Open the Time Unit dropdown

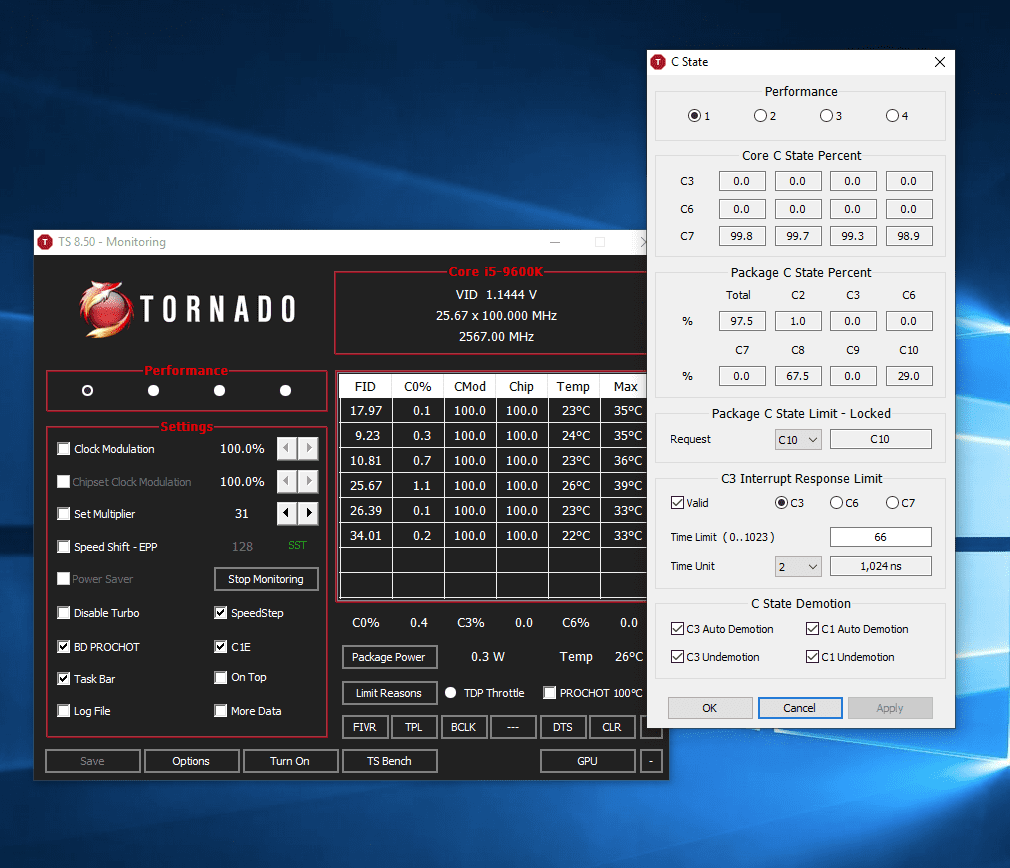(x=798, y=567)
